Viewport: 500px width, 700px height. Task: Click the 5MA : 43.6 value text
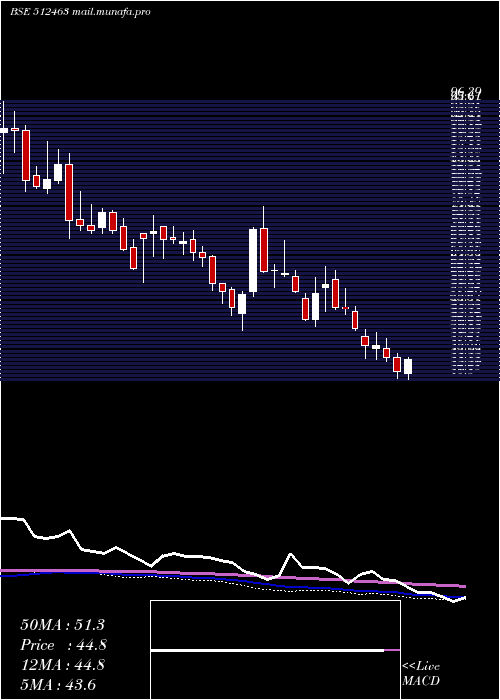(58, 685)
